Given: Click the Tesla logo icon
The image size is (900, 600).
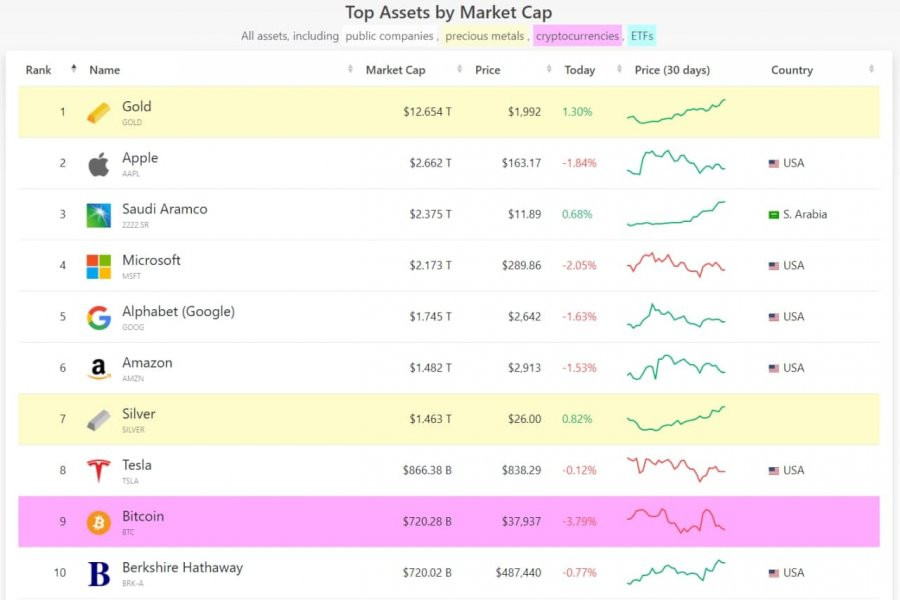Looking at the screenshot, I should (x=98, y=471).
